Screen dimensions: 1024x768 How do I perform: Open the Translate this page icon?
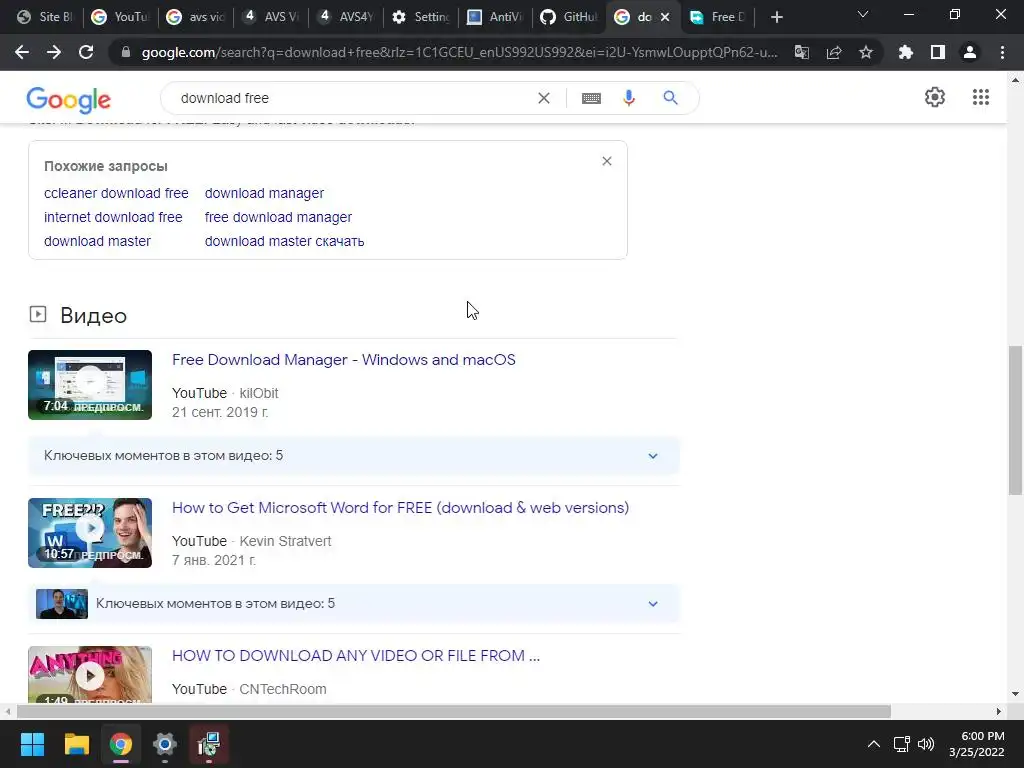[801, 52]
